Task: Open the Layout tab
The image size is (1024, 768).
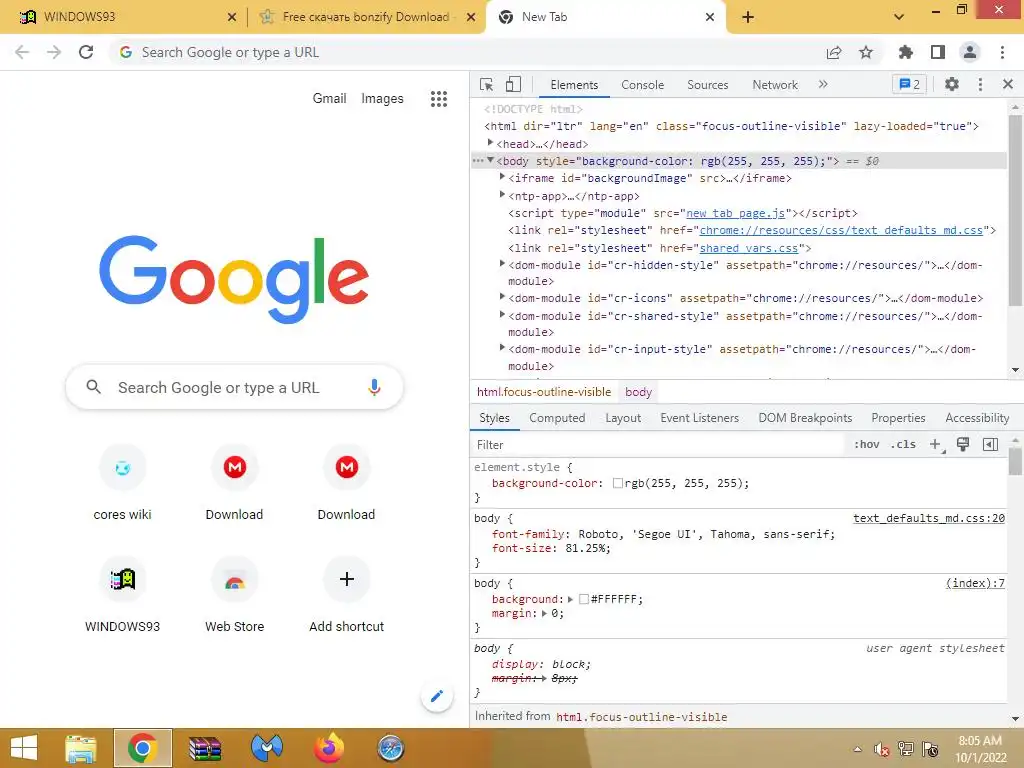Action: [x=623, y=418]
